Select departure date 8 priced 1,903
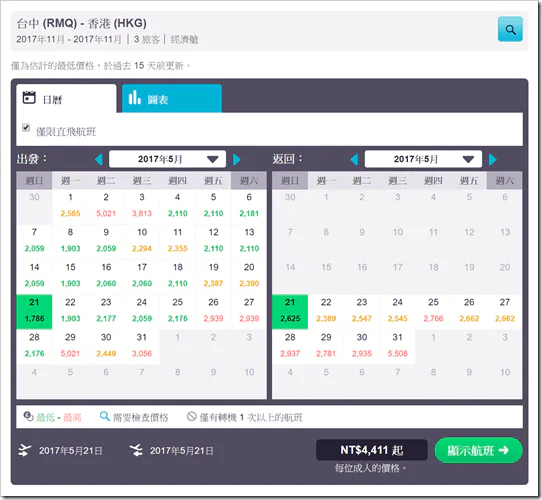Screen dimensions: 542x500 point(70,240)
